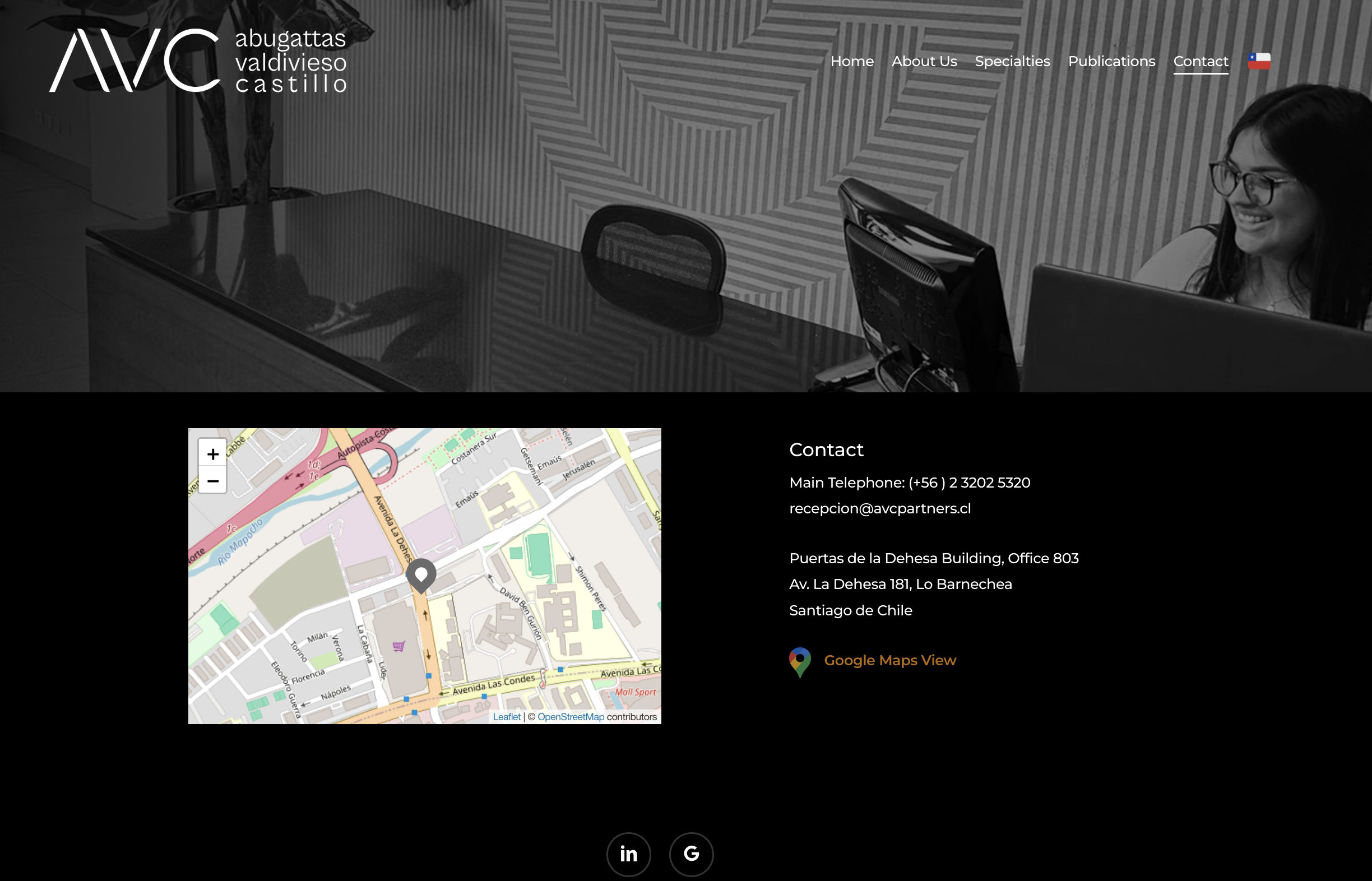Image resolution: width=1372 pixels, height=881 pixels.
Task: Click 'Av. La Dehesa 181, Lo Barnechea' text
Action: (901, 584)
